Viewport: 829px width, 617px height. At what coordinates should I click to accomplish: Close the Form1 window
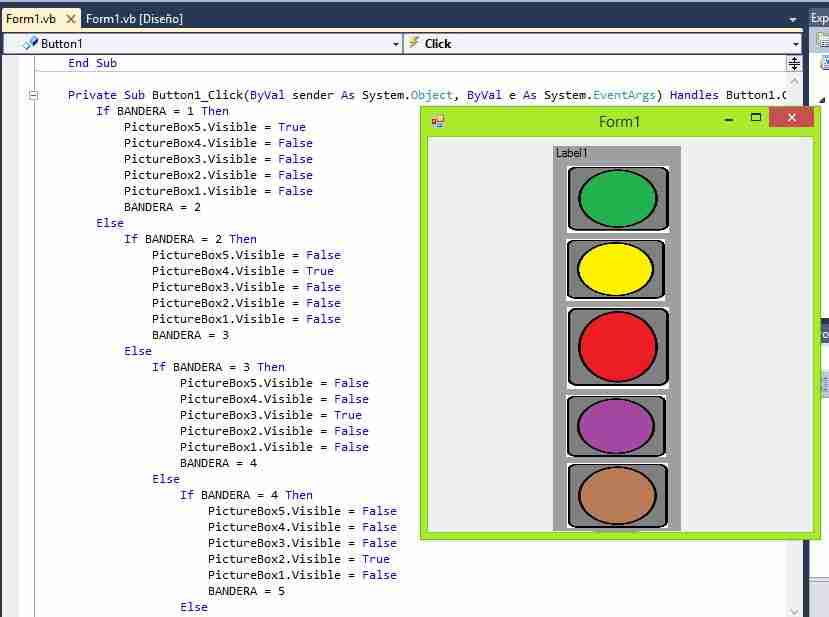pyautogui.click(x=791, y=117)
